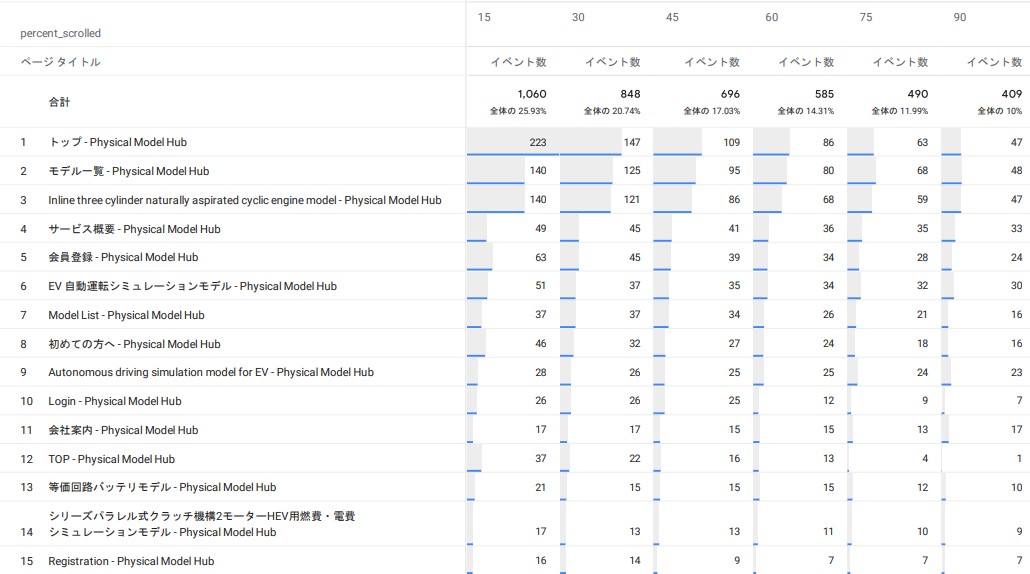Click the total 1,060 events cell

(x=530, y=94)
